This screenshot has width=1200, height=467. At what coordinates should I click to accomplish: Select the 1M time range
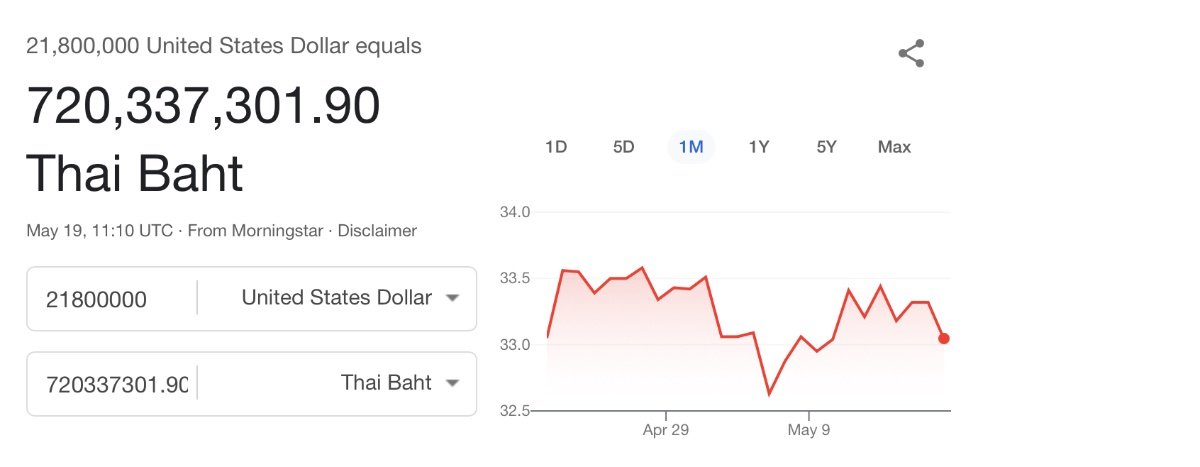(x=691, y=147)
